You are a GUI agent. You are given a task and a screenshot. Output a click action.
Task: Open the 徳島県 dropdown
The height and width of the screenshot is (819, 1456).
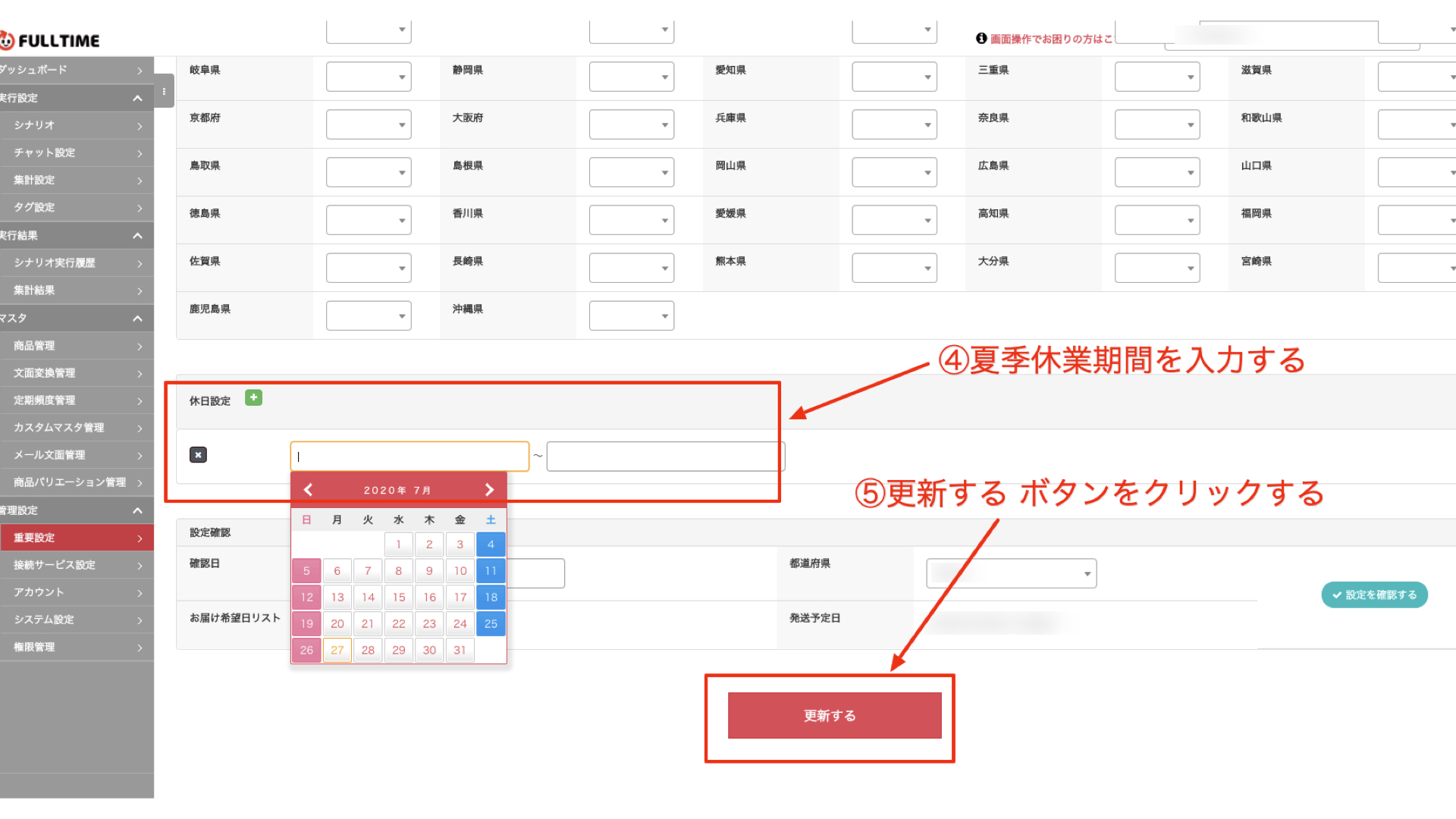369,220
